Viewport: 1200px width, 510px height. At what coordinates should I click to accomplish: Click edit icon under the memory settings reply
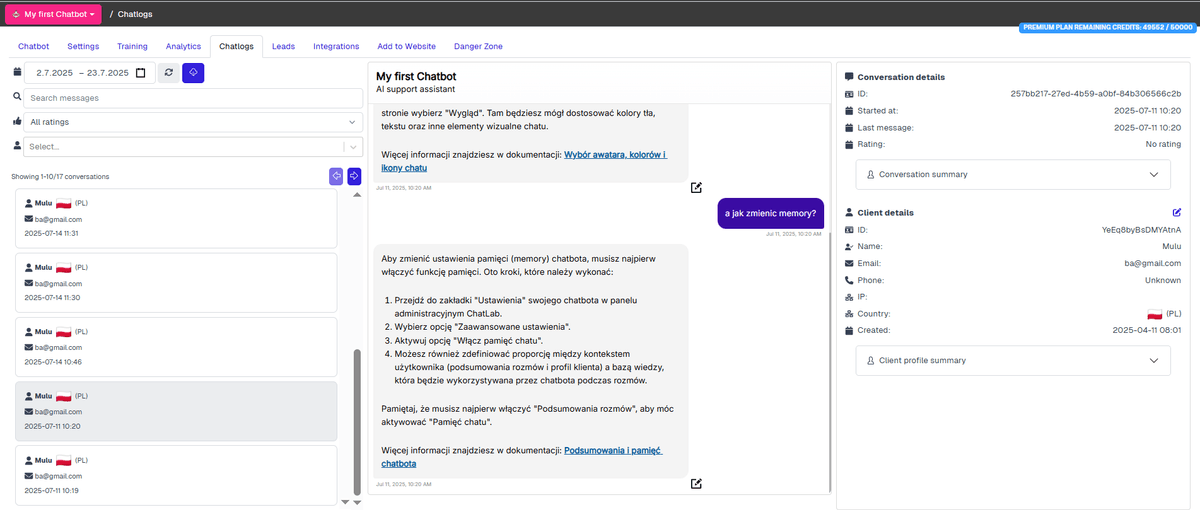696,484
